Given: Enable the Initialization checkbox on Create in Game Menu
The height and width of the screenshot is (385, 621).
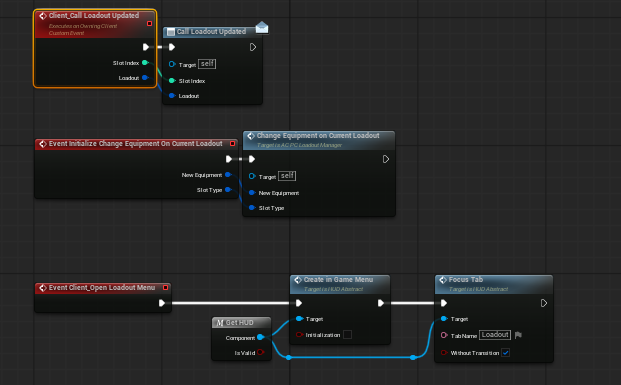Looking at the screenshot, I should pos(347,335).
